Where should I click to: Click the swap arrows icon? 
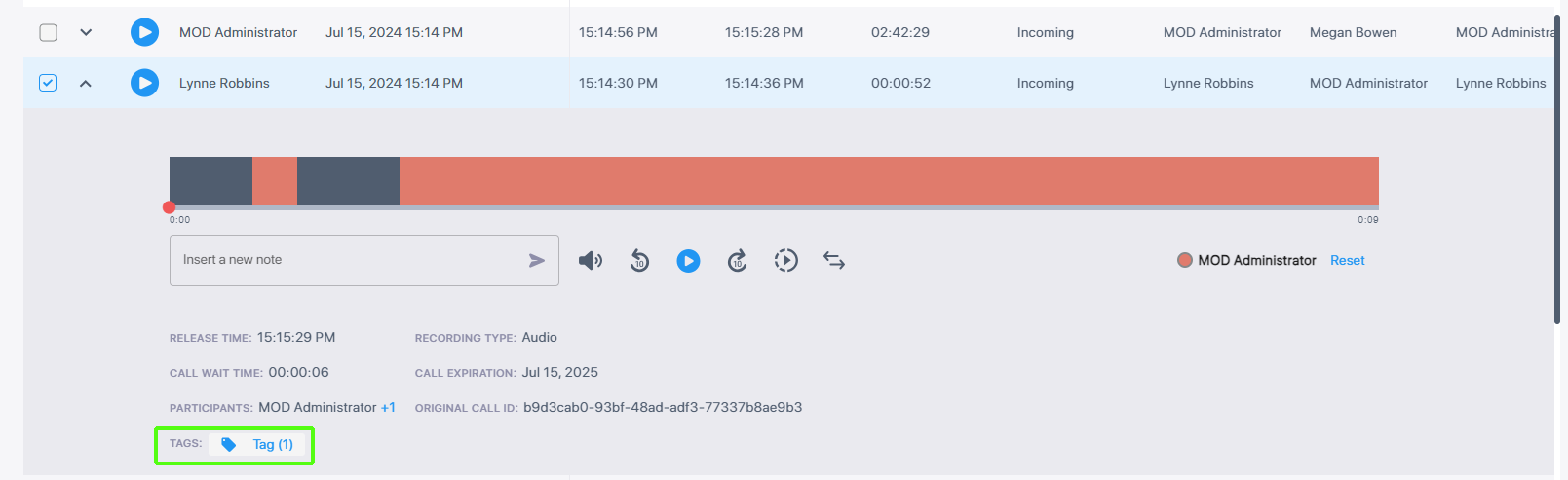[x=834, y=261]
